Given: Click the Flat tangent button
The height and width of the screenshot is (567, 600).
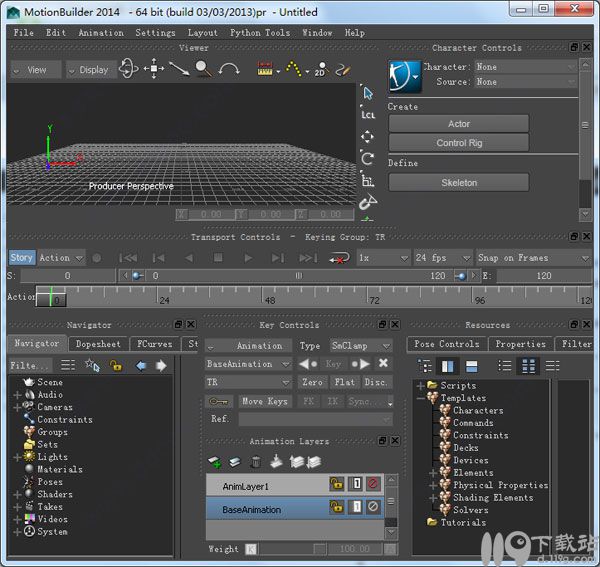Looking at the screenshot, I should point(344,382).
